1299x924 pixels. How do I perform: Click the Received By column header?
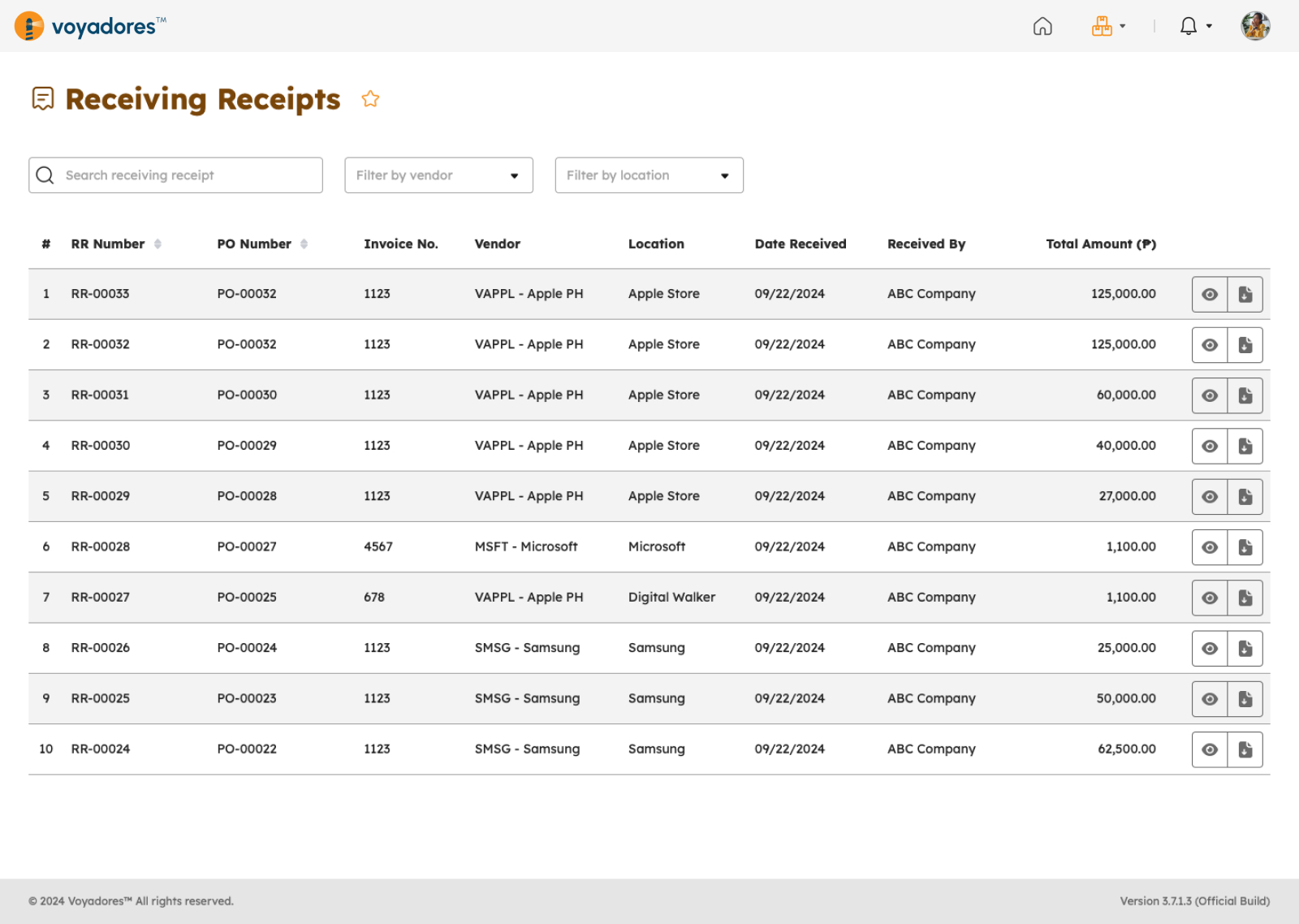(x=926, y=244)
